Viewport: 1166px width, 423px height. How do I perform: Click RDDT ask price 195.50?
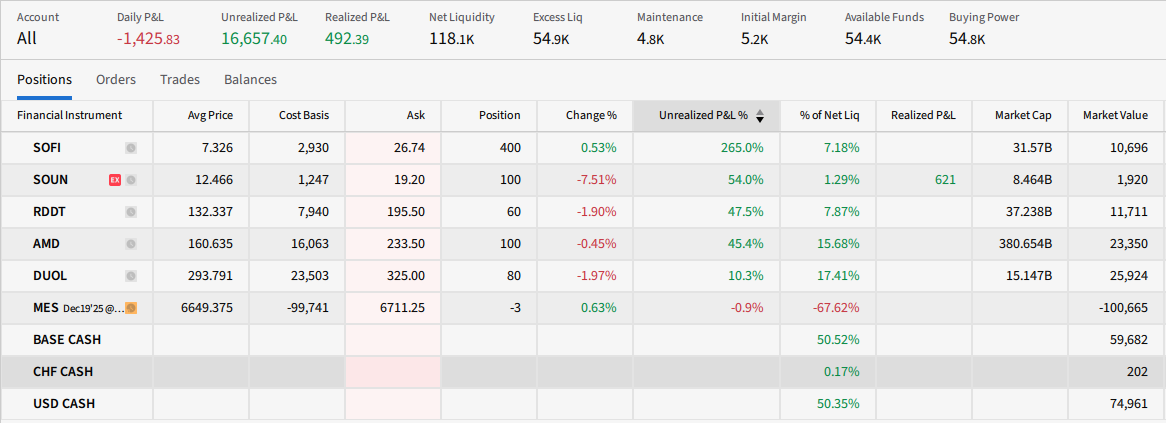point(408,212)
